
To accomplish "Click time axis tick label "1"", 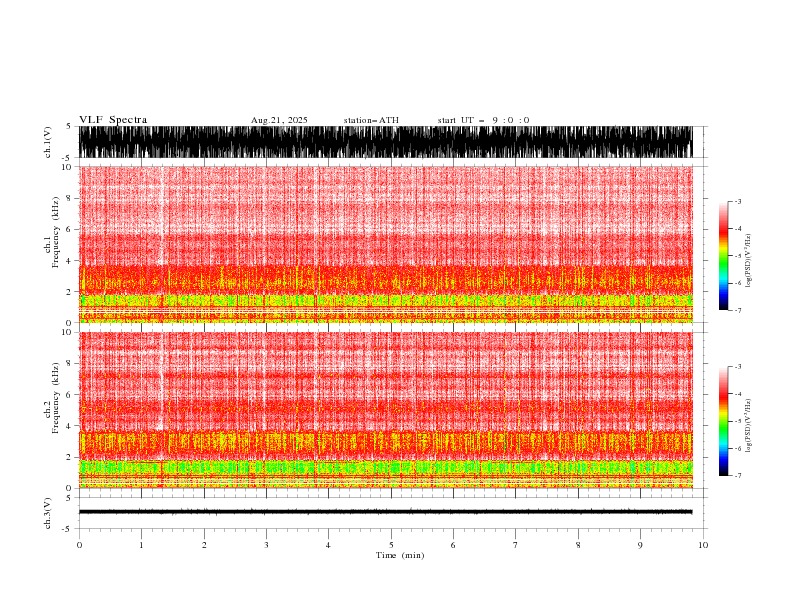I will coord(141,545).
